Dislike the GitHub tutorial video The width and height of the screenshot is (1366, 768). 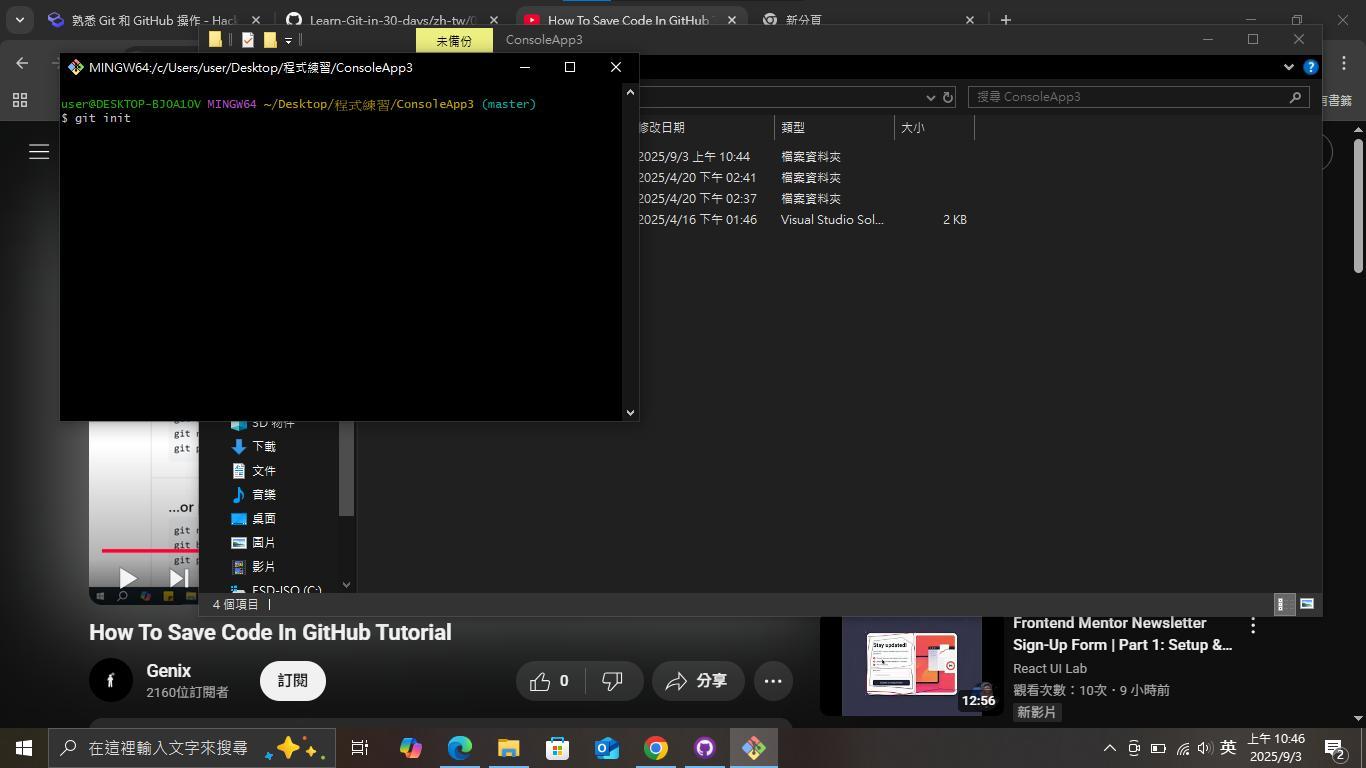pos(611,680)
